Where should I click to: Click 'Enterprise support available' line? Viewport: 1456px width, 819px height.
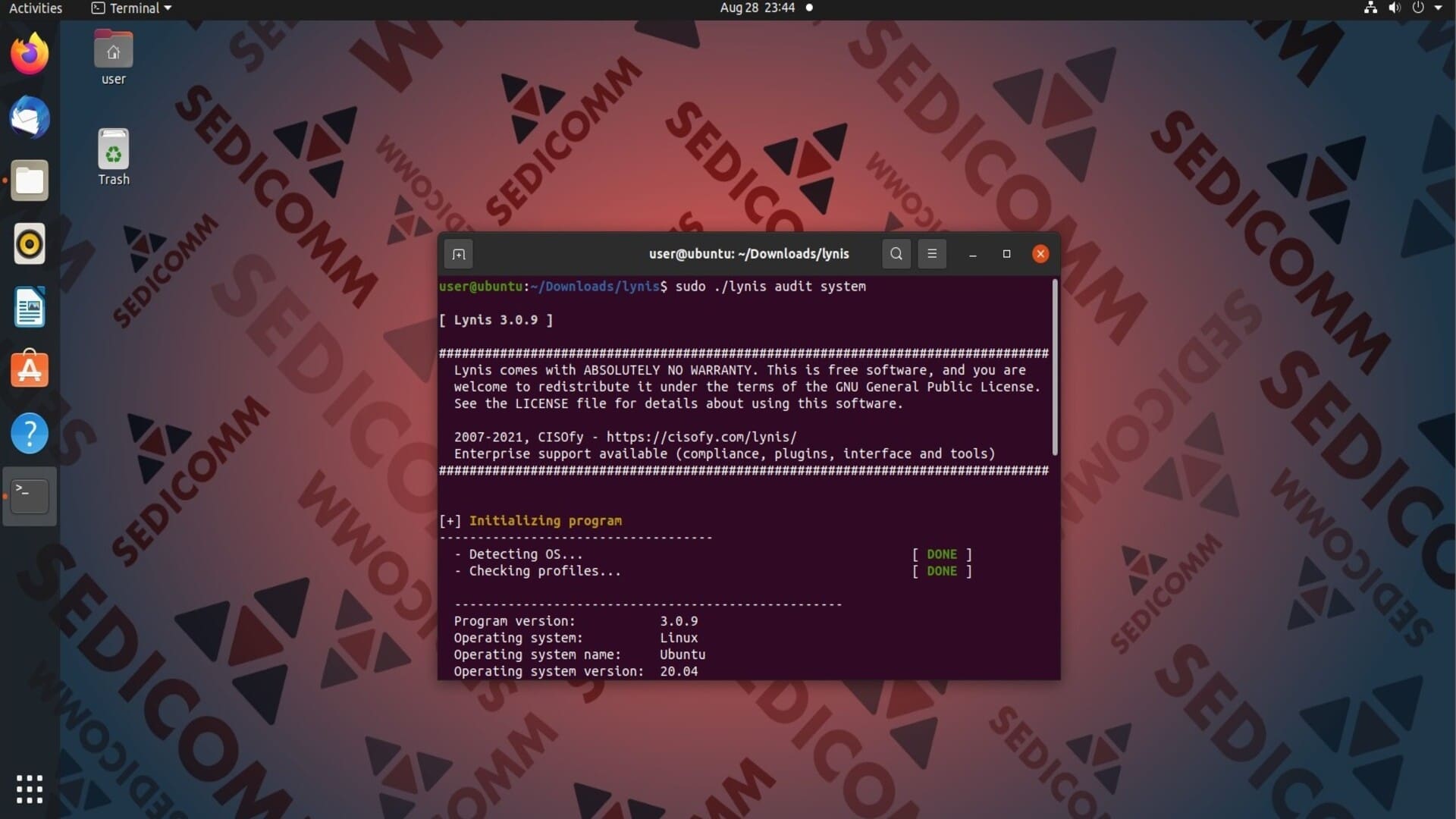coord(724,454)
